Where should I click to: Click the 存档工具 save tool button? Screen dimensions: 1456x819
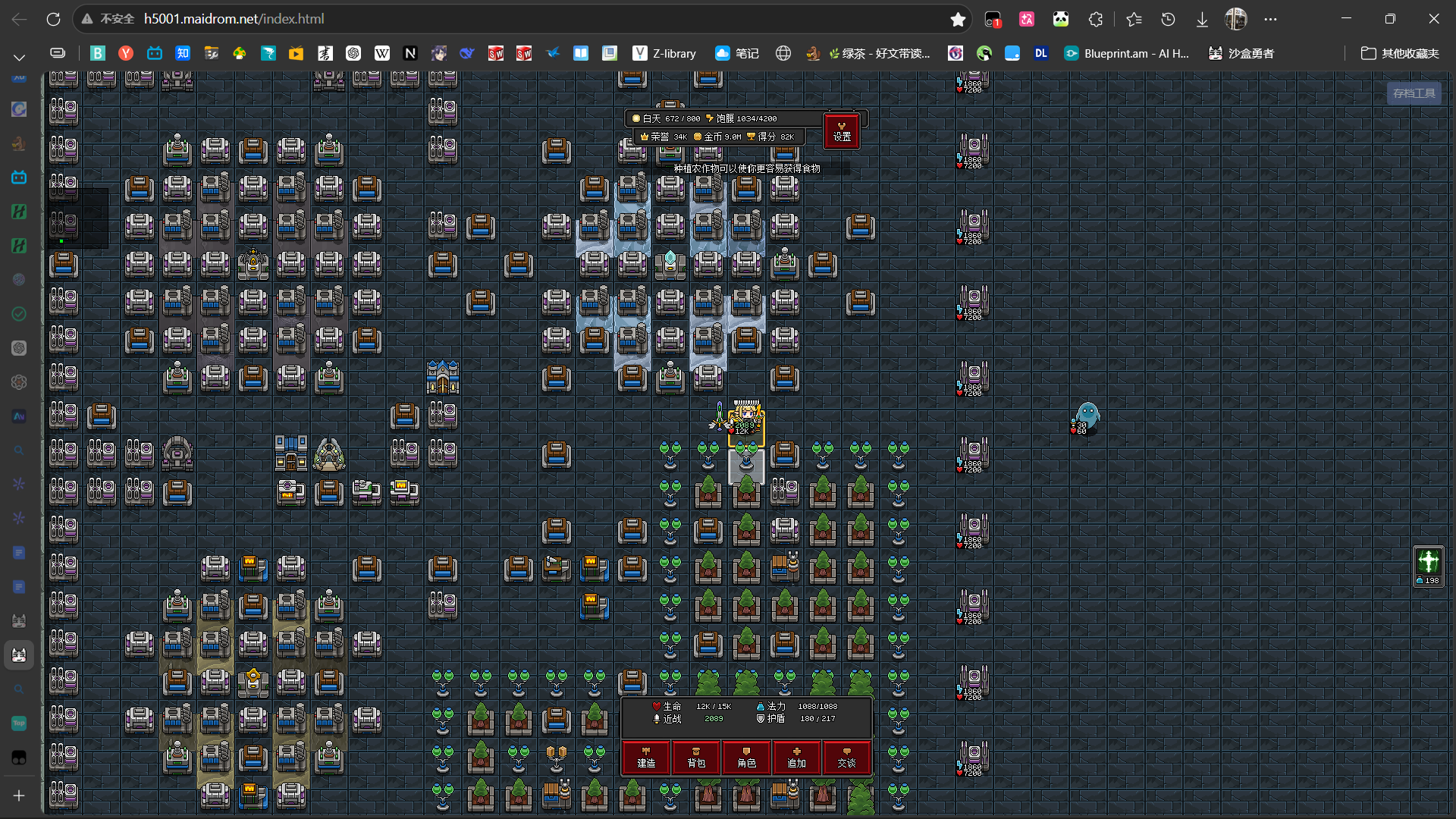tap(1414, 93)
